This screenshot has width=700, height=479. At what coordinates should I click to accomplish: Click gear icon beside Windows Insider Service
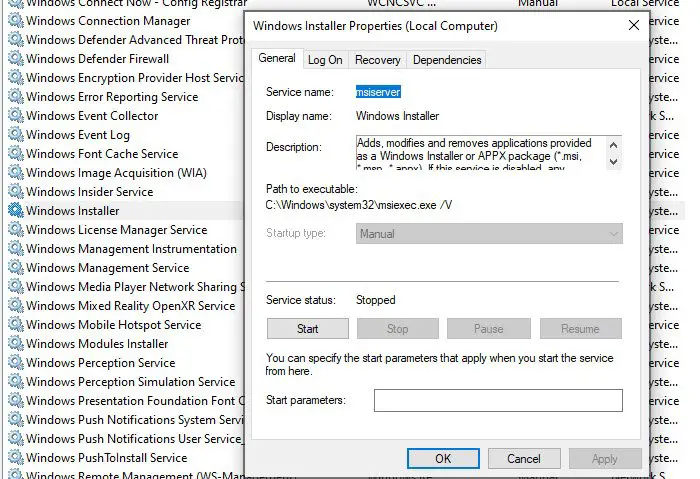point(16,192)
